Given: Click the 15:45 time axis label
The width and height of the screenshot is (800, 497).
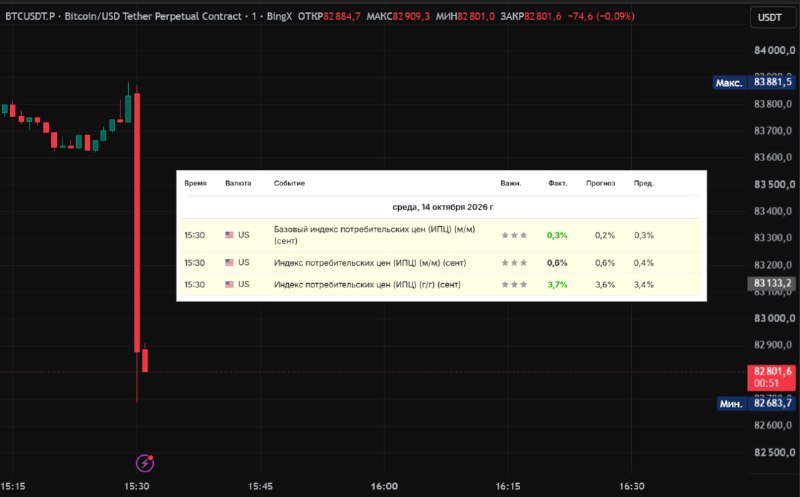Looking at the screenshot, I should (260, 486).
